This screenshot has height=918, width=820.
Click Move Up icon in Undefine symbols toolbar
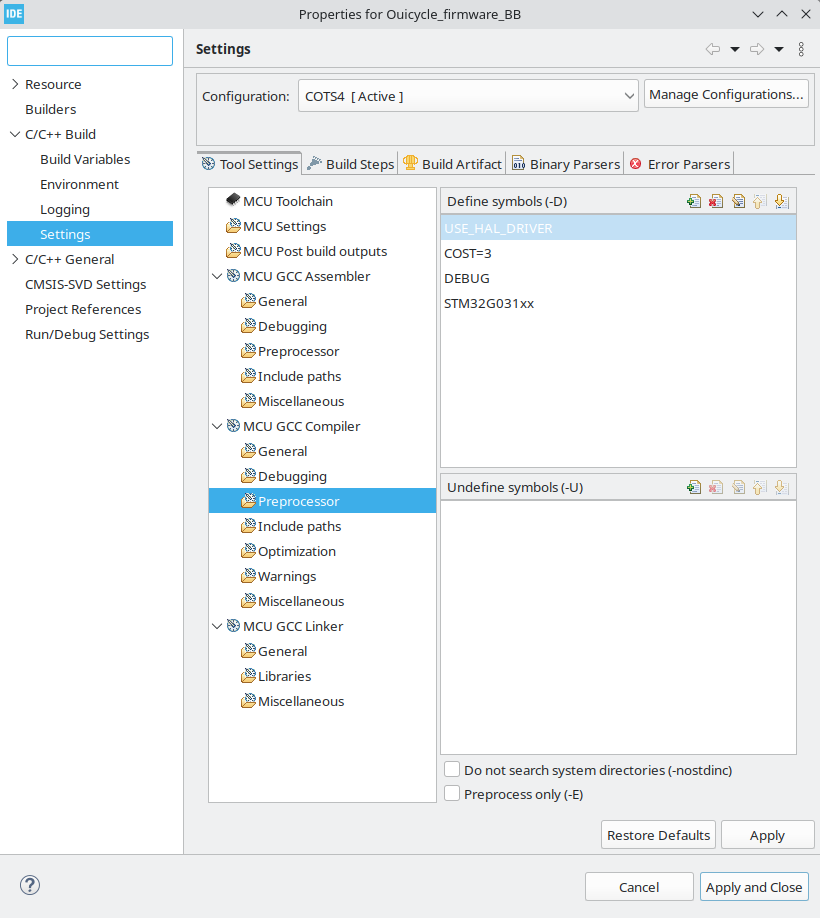click(x=759, y=487)
